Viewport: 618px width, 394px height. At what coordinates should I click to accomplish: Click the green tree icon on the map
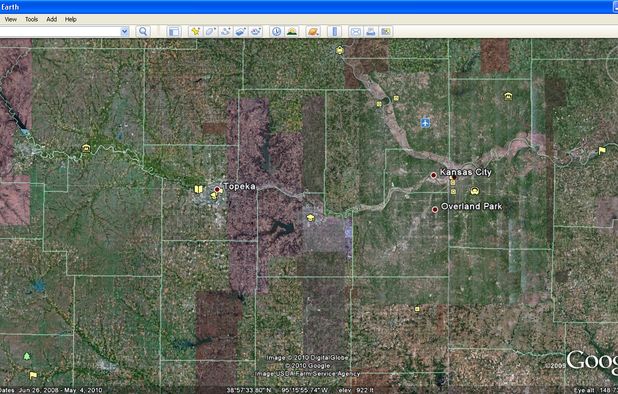pos(26,357)
